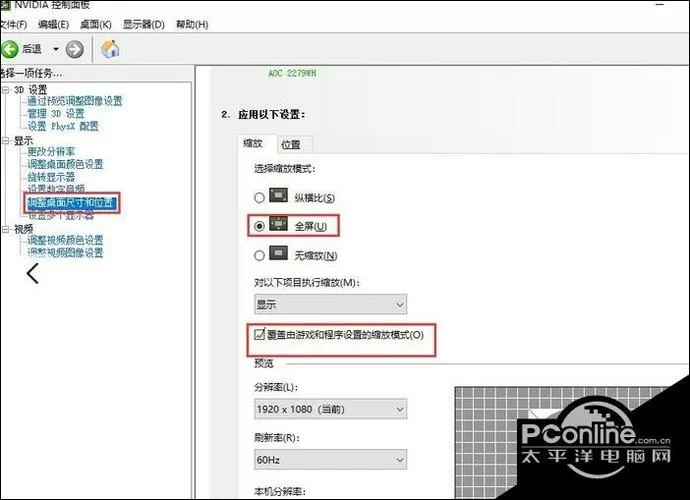The width and height of the screenshot is (690, 500).
Task: Toggle 覆盖由游戏和程序设置的缩放模式 checkbox
Action: click(259, 335)
